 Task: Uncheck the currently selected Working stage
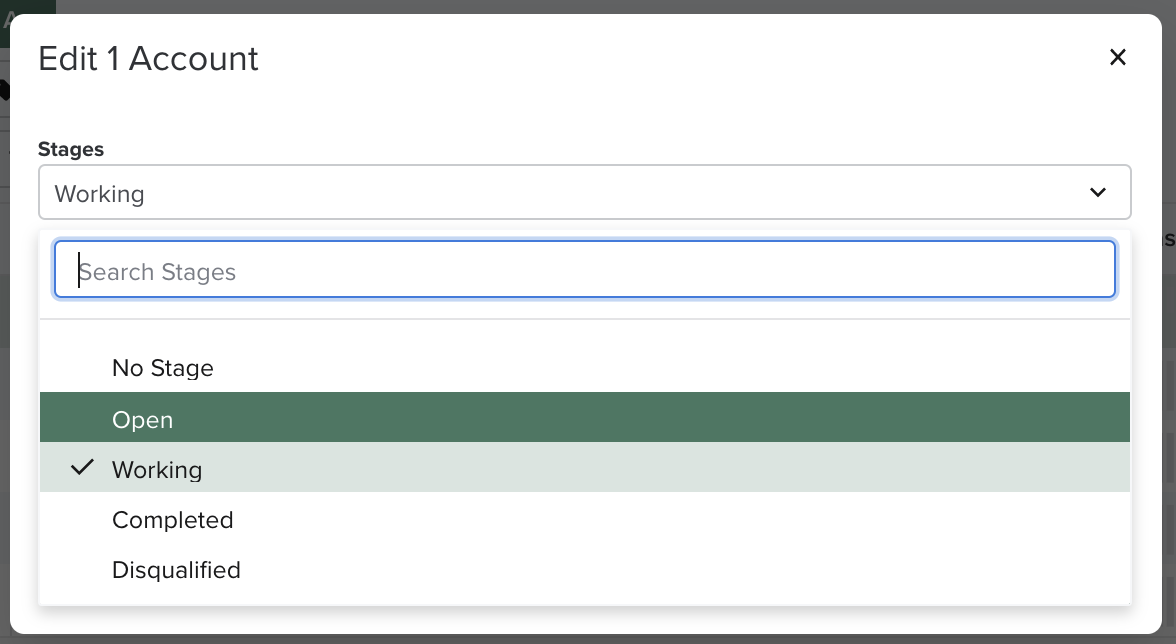157,469
